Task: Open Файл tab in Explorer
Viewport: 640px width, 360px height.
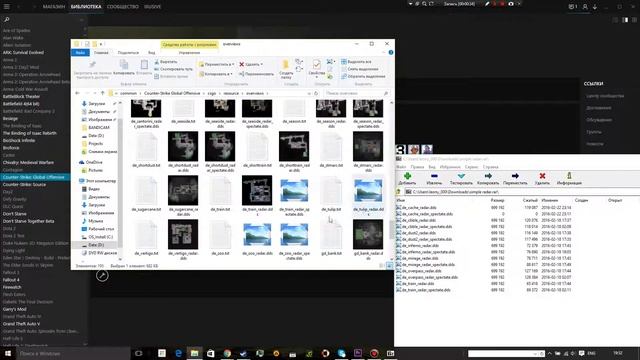Action: tap(80, 53)
